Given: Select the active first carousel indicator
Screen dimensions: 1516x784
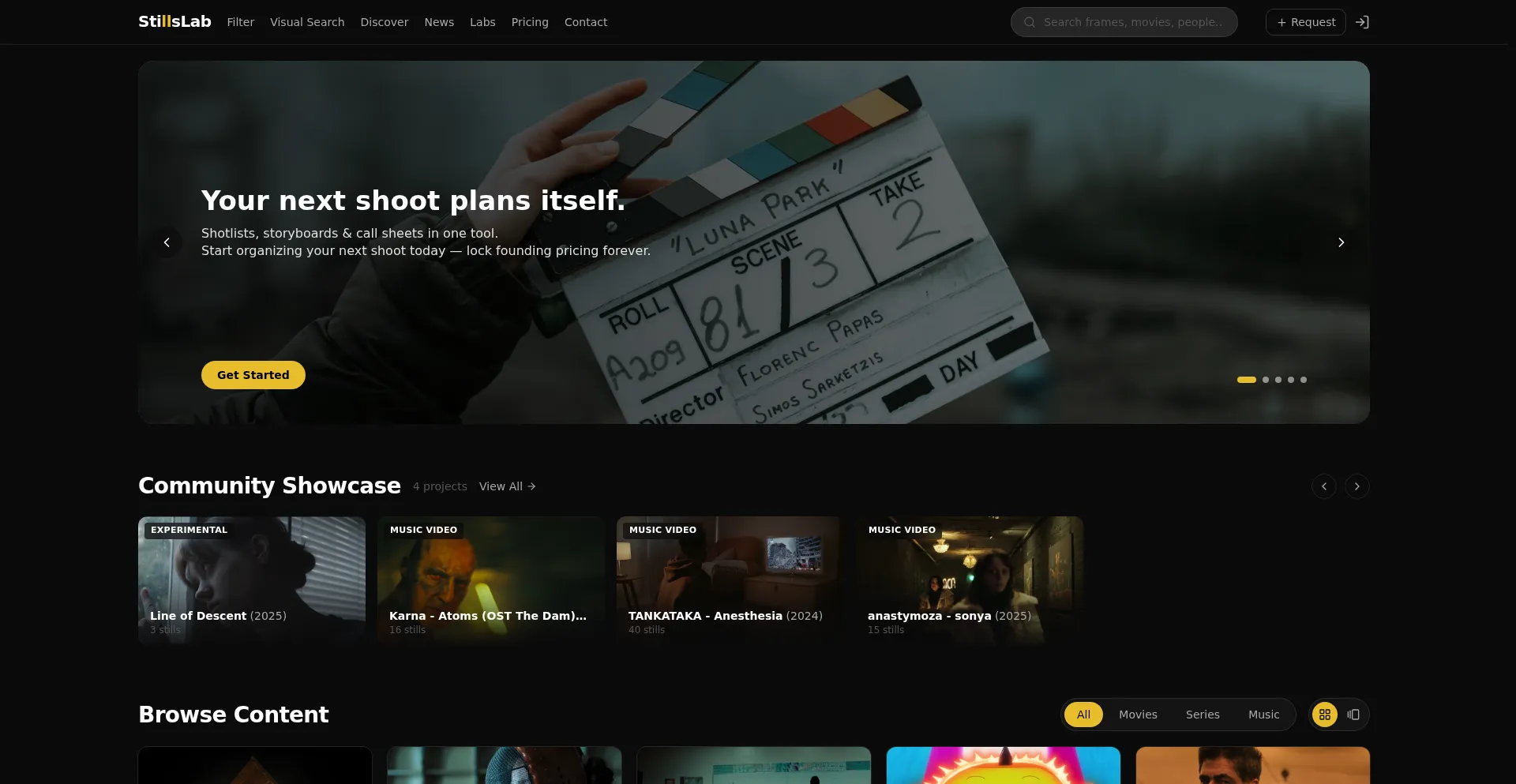Looking at the screenshot, I should tap(1246, 380).
